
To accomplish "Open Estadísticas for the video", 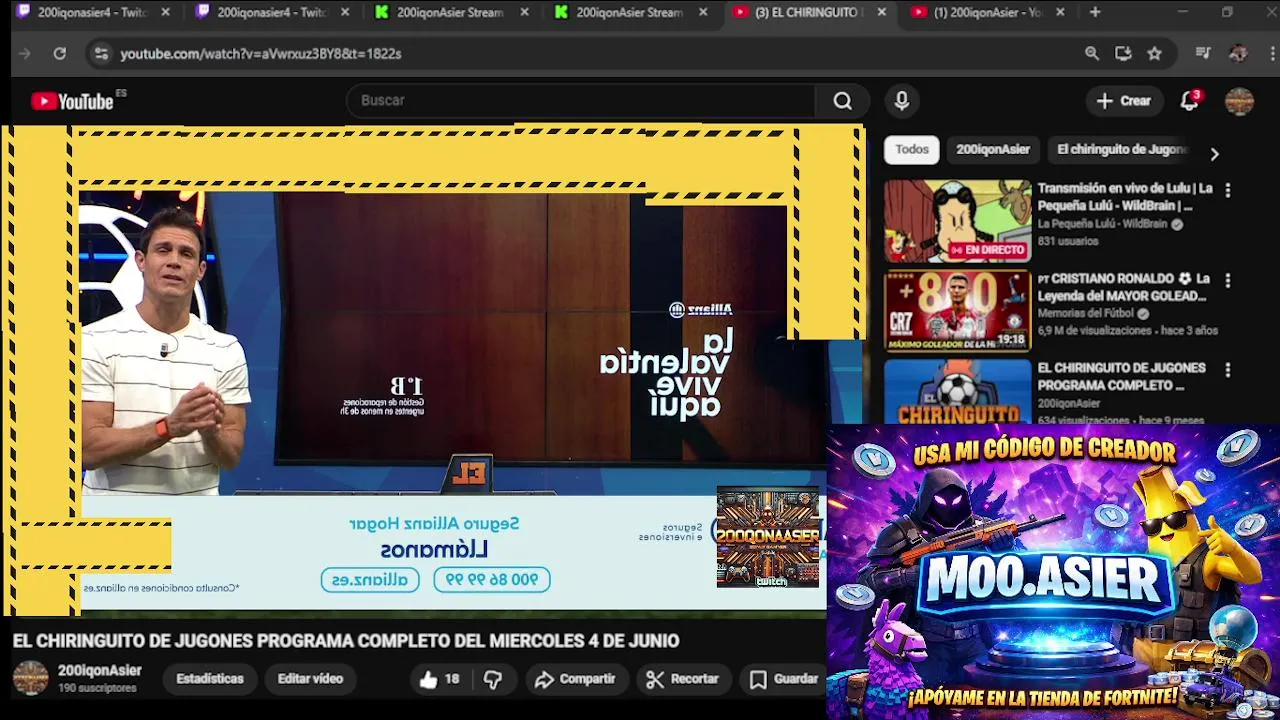I will tap(210, 679).
